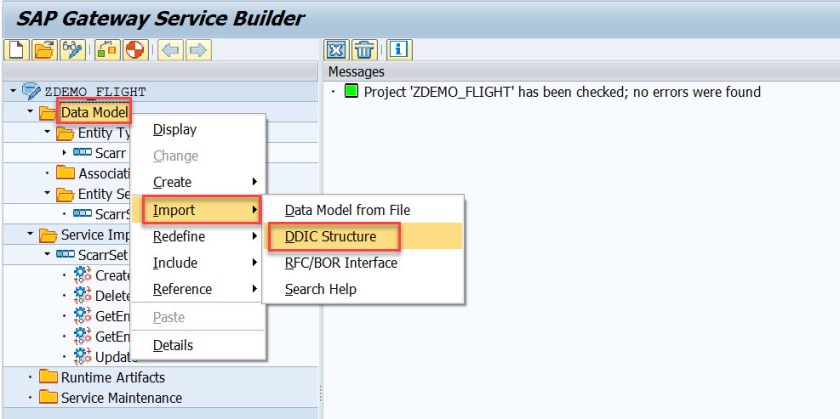Click the splitter handle between the panes

[320, 396]
